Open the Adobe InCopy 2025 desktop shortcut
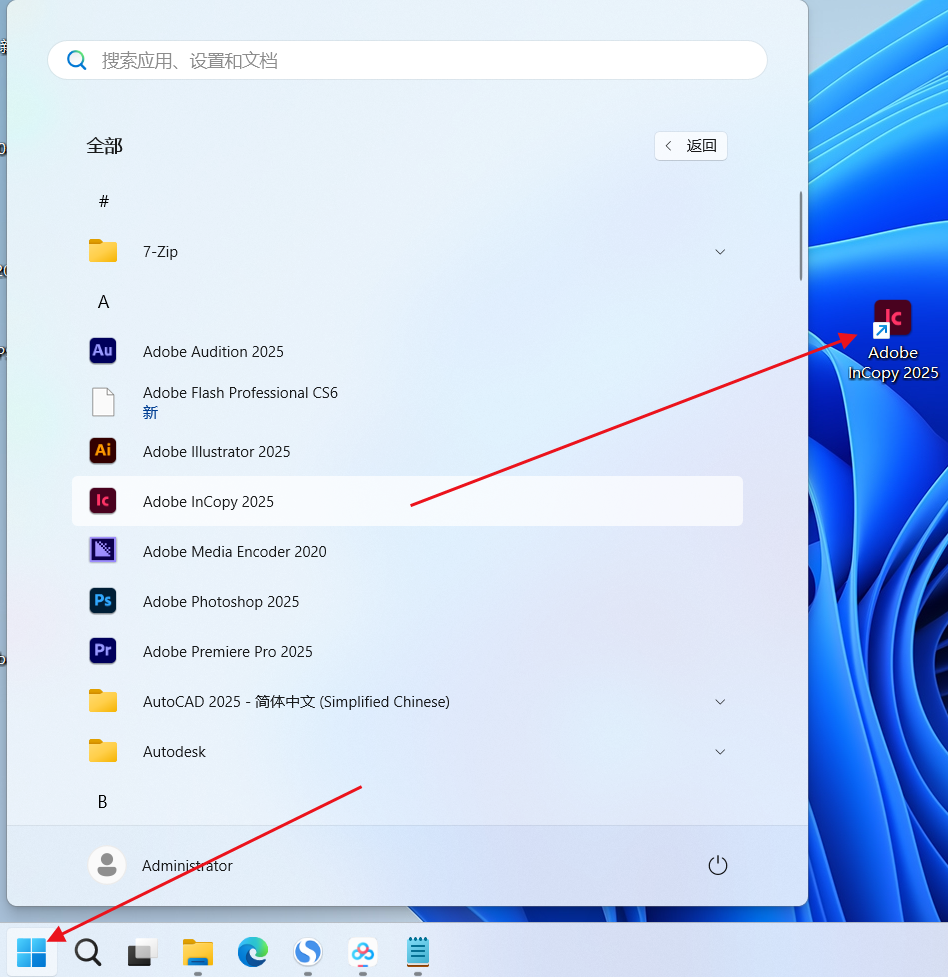This screenshot has height=977, width=948. tap(893, 340)
